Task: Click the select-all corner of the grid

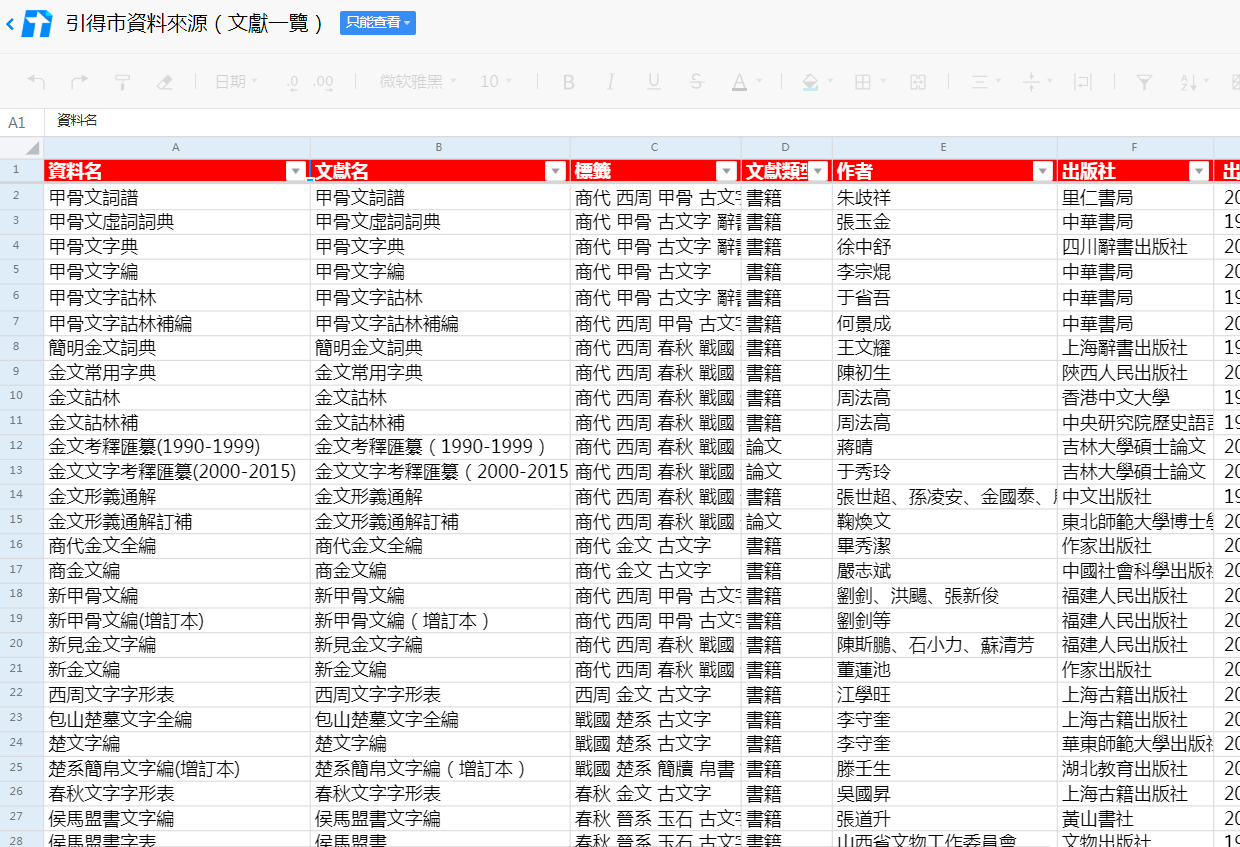Action: click(x=22, y=147)
